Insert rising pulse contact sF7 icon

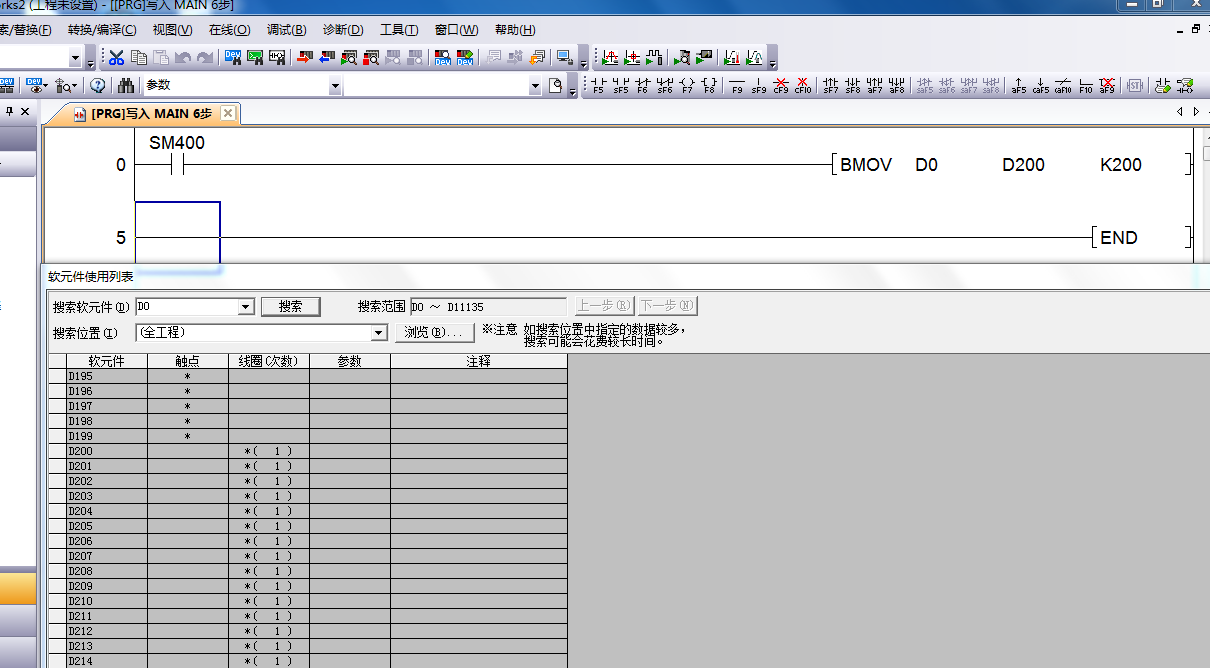coord(830,86)
